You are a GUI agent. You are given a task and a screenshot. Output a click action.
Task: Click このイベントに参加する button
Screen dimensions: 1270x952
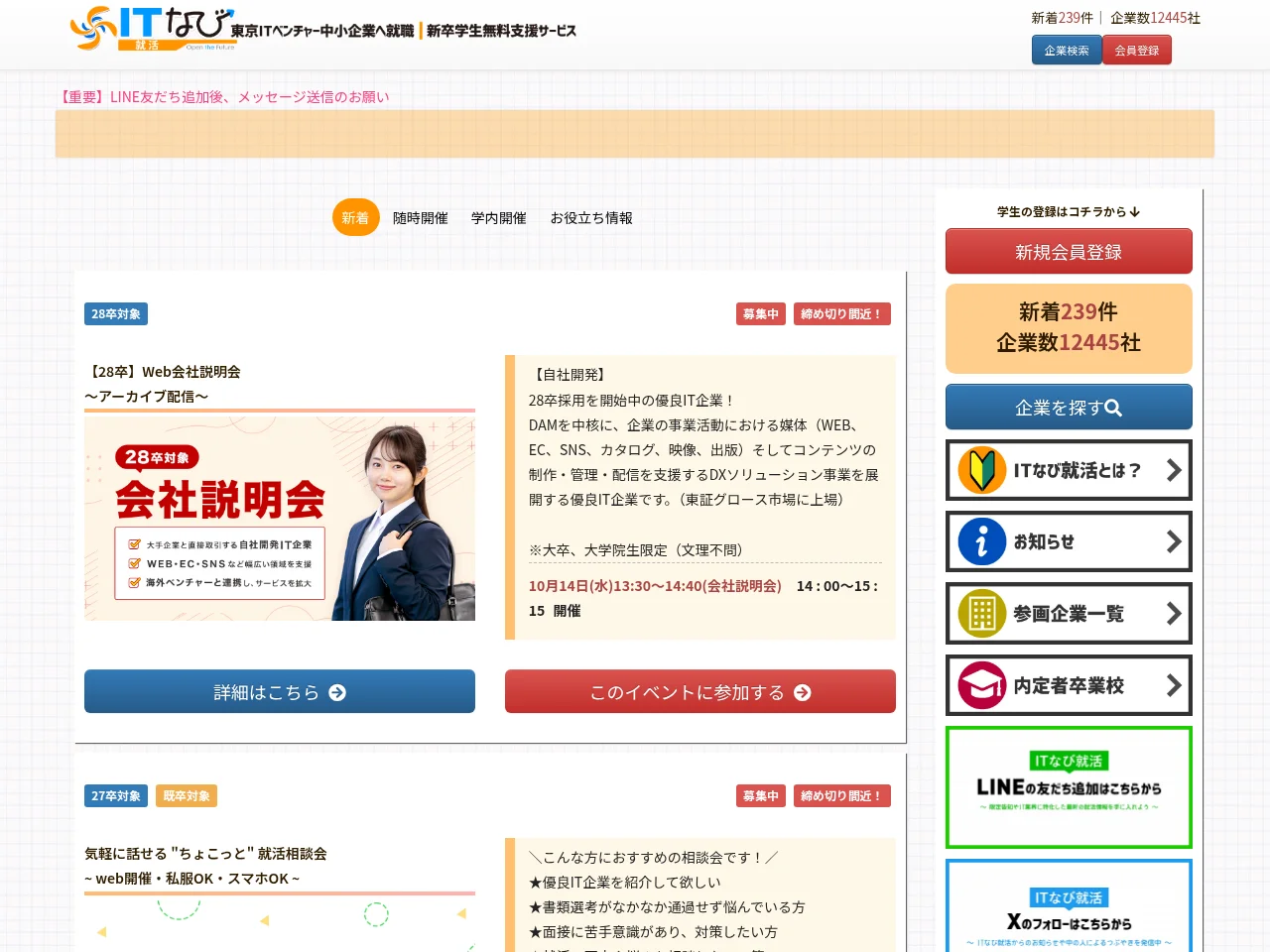pos(700,691)
